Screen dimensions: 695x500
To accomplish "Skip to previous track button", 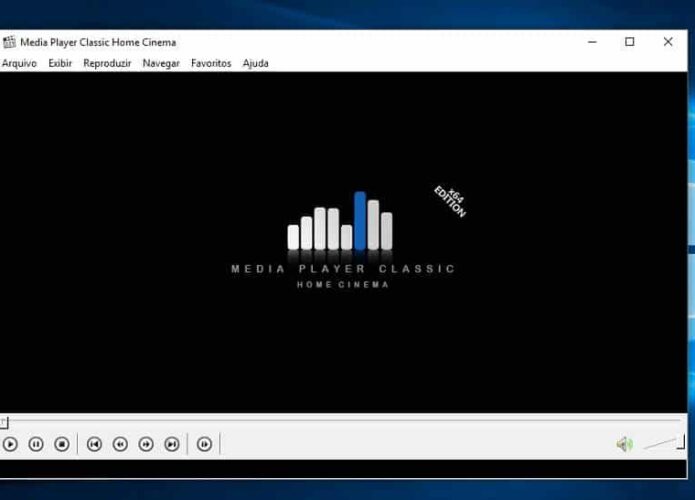I will [x=94, y=444].
